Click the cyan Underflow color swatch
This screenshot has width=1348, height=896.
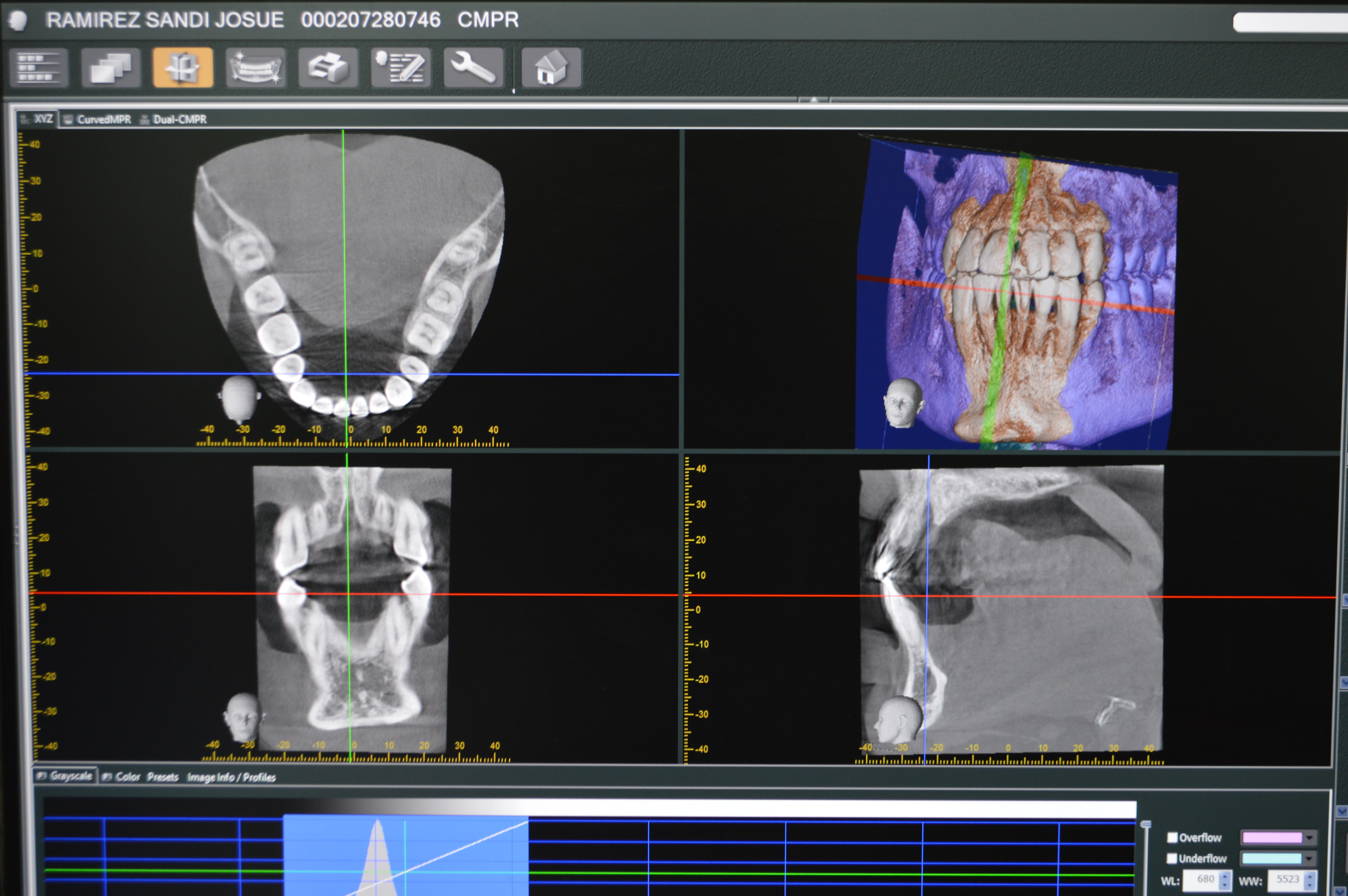(1272, 858)
